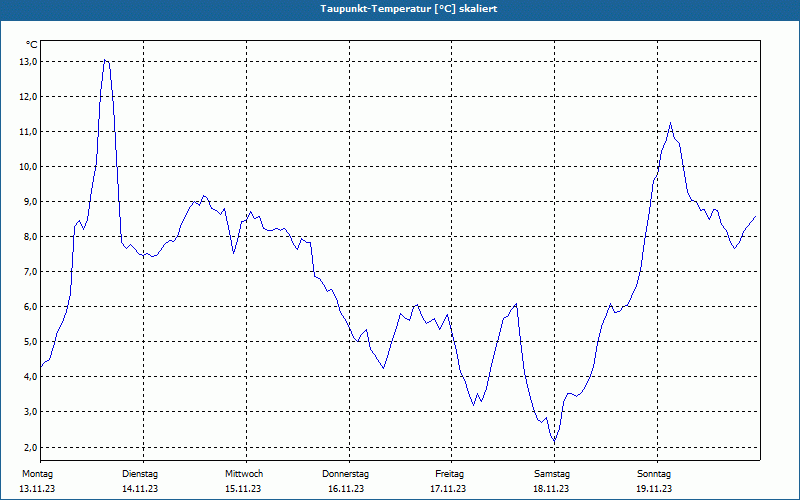Click the 7,0 y-axis value

(x=30, y=271)
